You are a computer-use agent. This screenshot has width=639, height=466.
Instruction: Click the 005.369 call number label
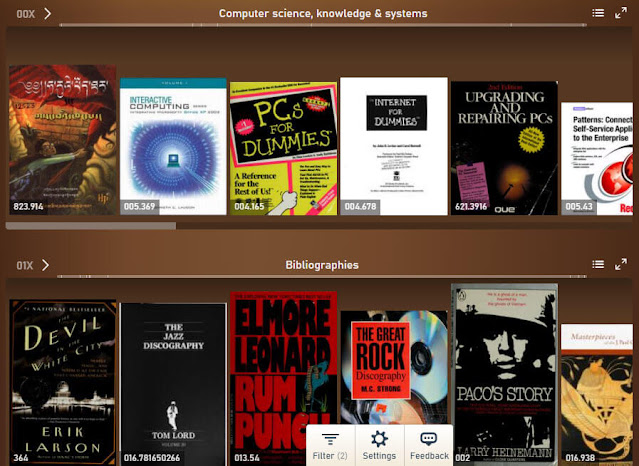[139, 207]
